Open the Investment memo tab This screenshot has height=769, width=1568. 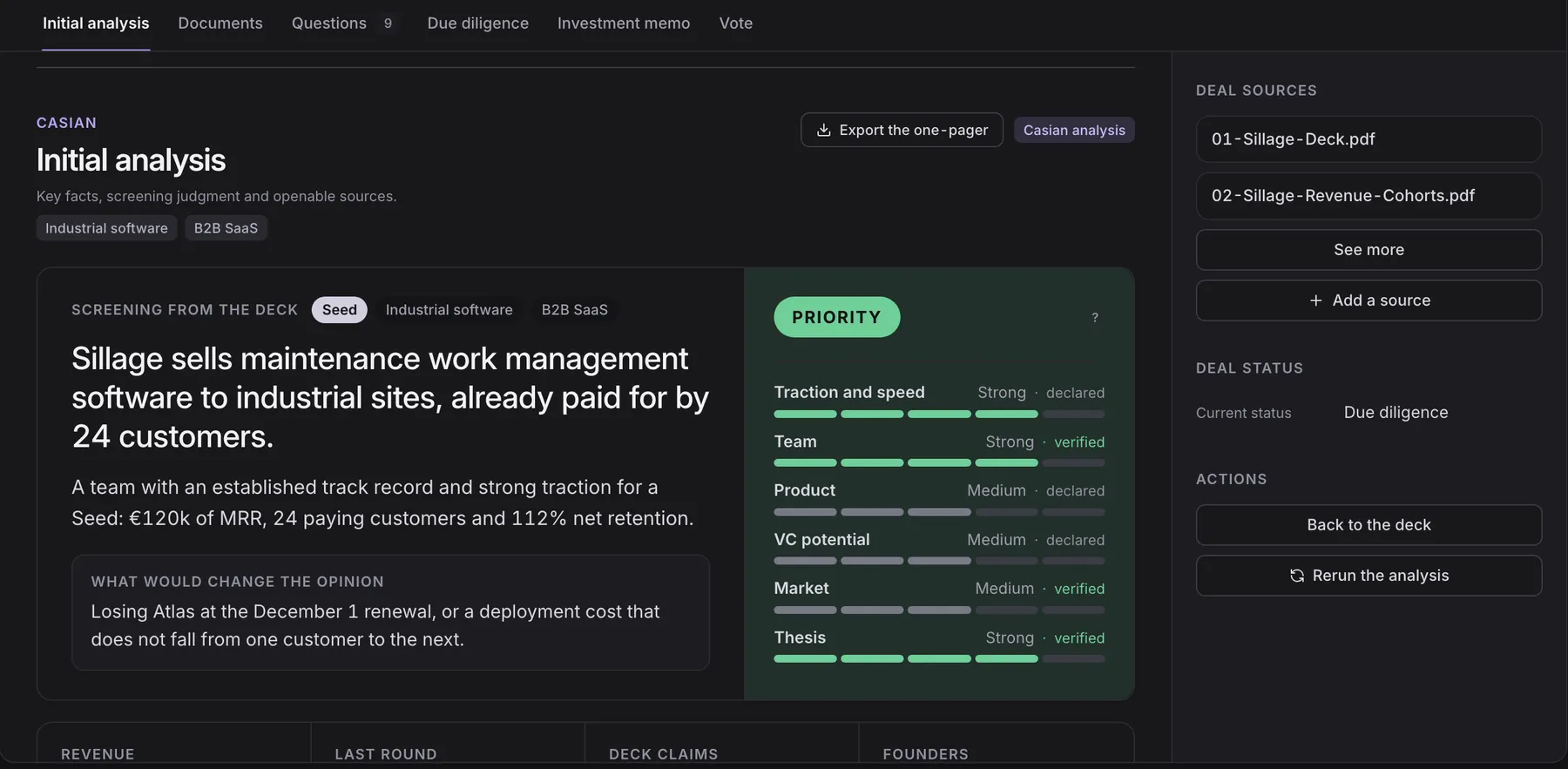click(x=624, y=24)
